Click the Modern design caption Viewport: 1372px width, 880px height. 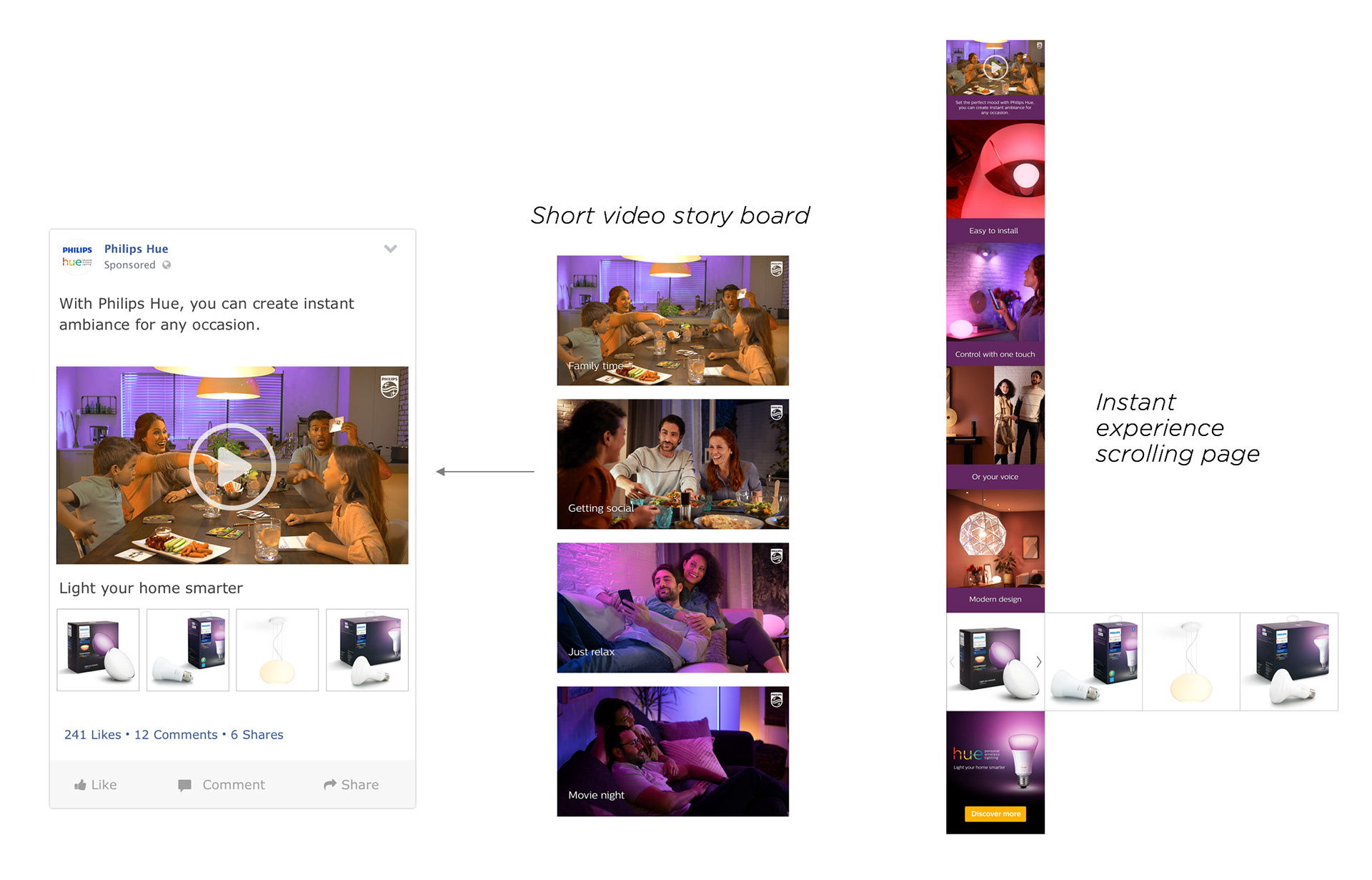995,600
